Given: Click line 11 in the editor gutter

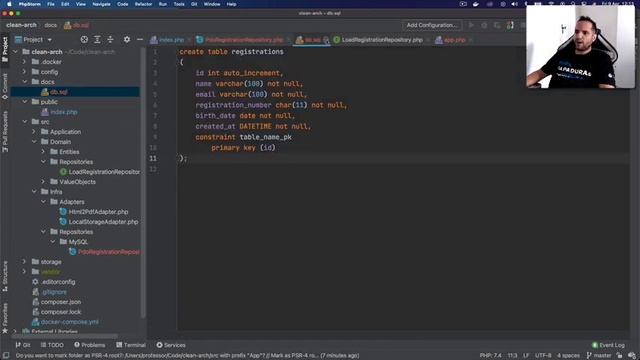Looking at the screenshot, I should (153, 158).
